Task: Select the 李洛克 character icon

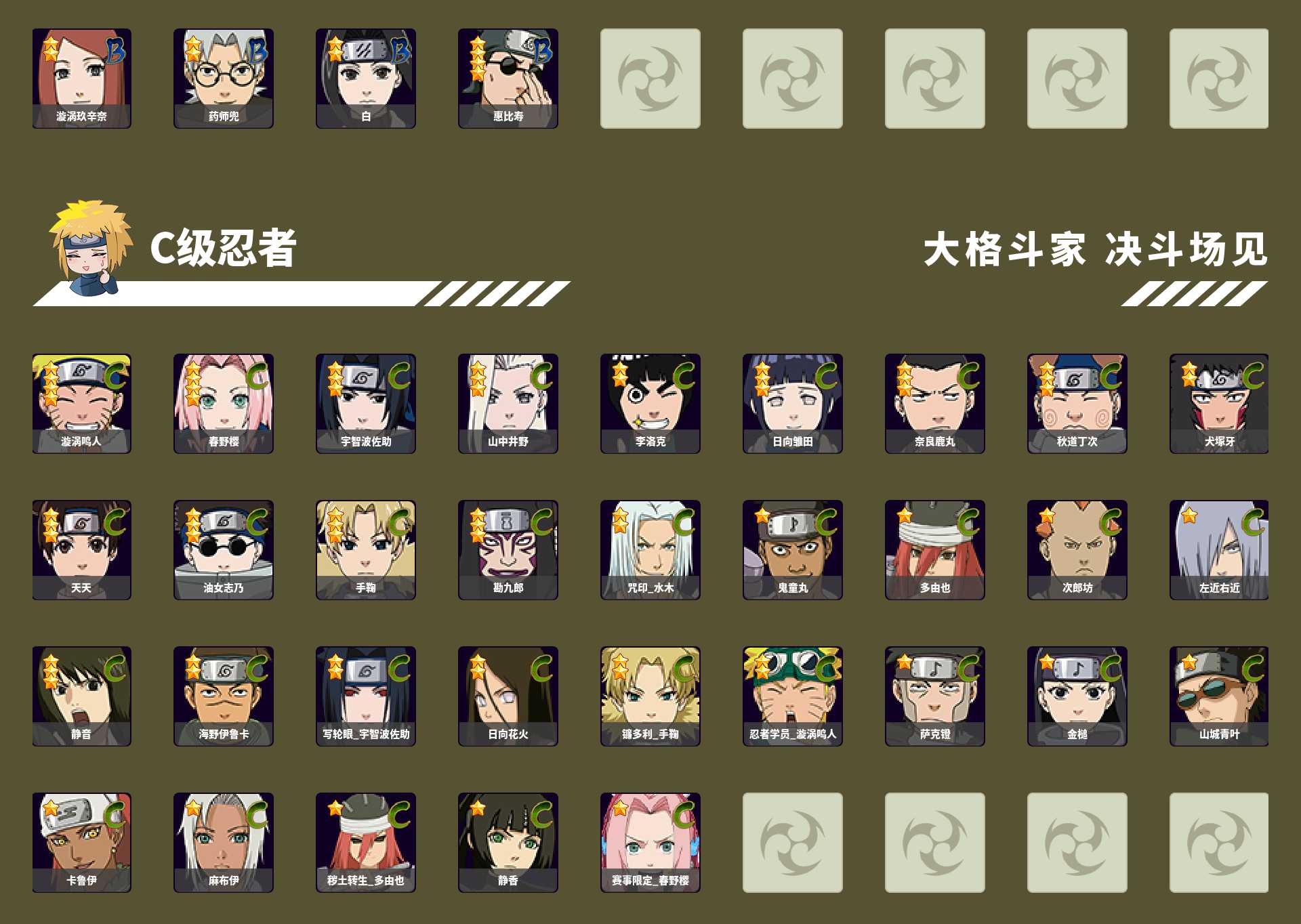Action: pos(650,404)
